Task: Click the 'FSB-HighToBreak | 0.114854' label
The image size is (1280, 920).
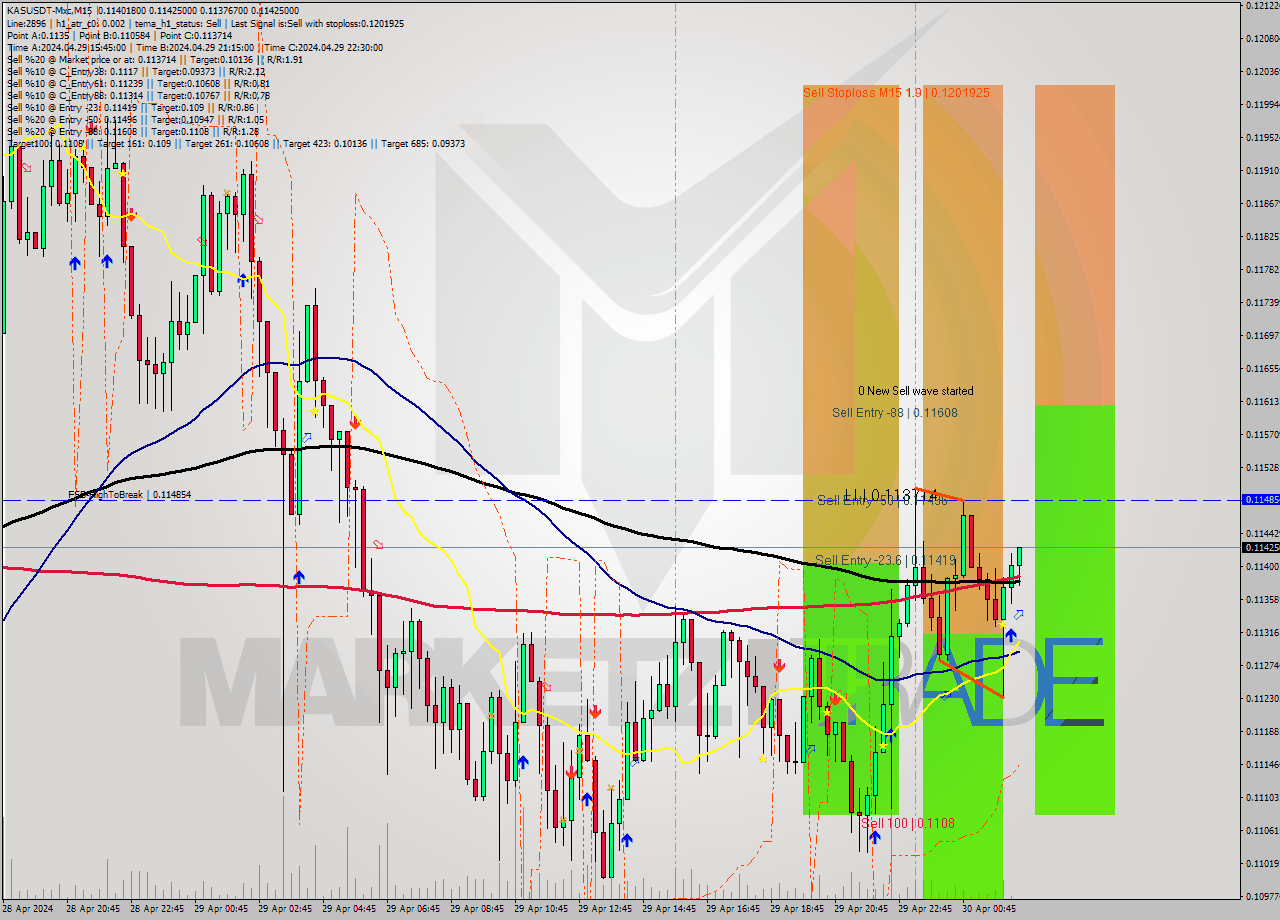Action: [129, 495]
